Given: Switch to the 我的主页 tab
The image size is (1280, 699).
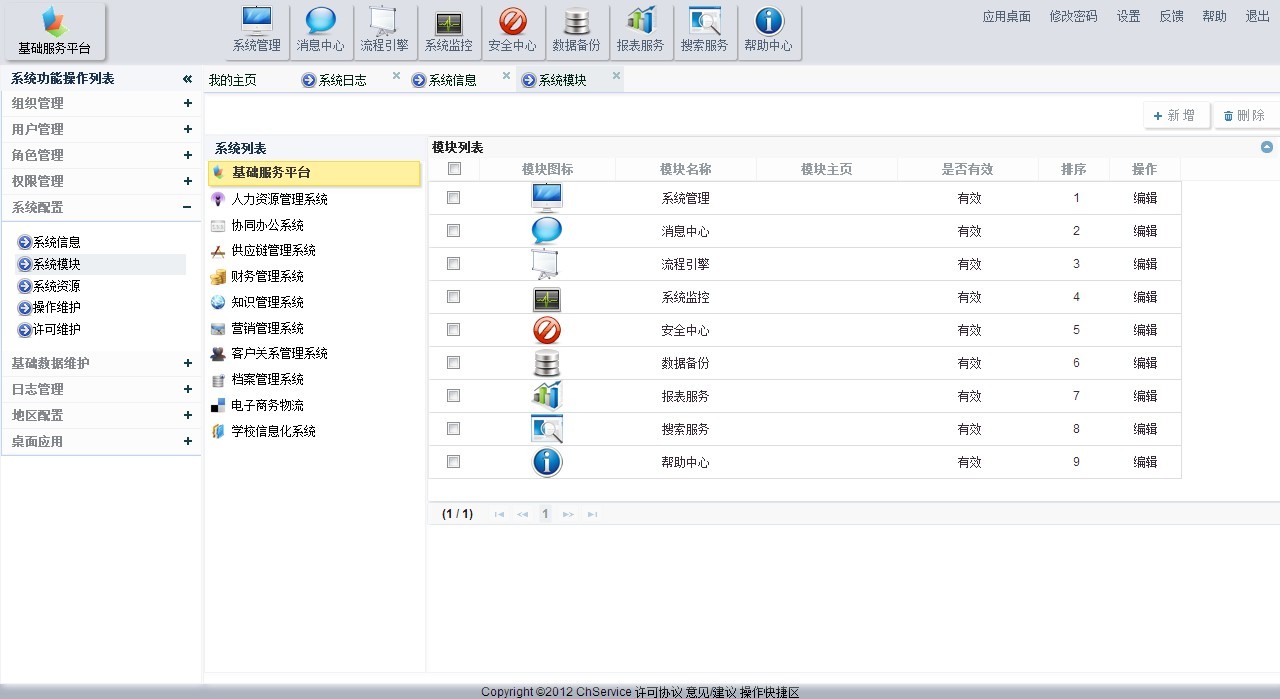Looking at the screenshot, I should pyautogui.click(x=233, y=80).
